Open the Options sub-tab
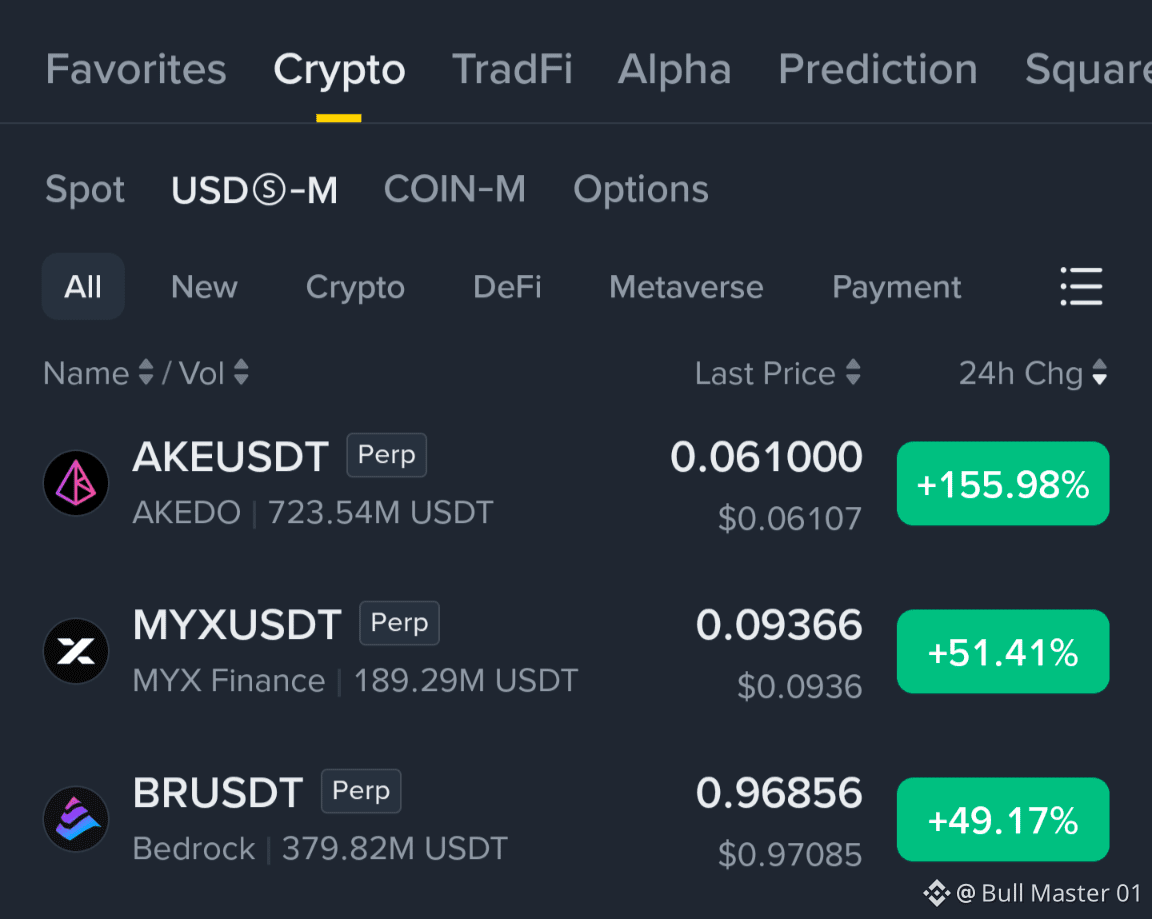Viewport: 1152px width, 919px height. point(641,190)
